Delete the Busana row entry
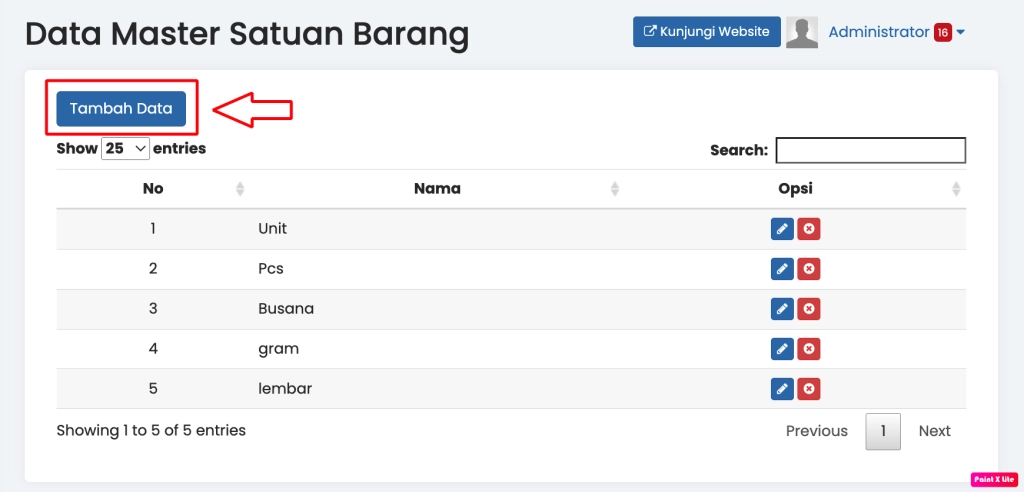Viewport: 1024px width, 492px height. pyautogui.click(x=809, y=309)
